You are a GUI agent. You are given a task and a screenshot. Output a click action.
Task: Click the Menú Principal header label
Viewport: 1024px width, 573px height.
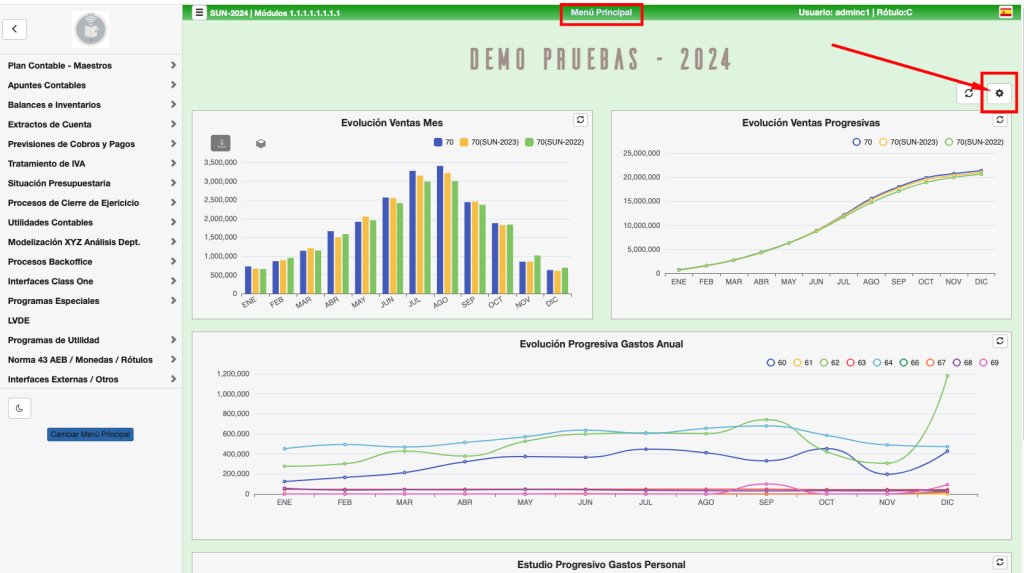point(601,12)
